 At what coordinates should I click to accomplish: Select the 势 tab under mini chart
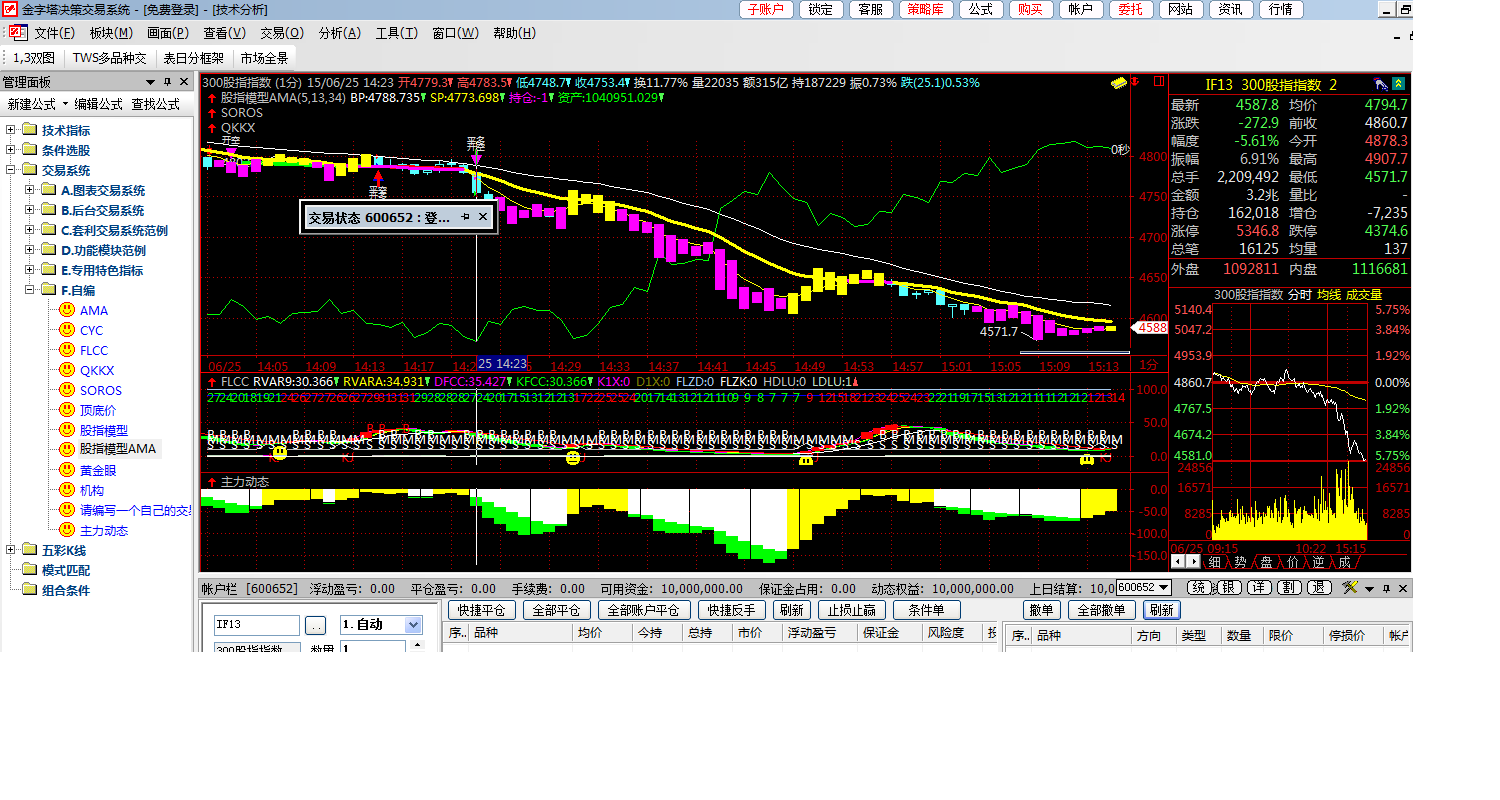(x=1241, y=562)
